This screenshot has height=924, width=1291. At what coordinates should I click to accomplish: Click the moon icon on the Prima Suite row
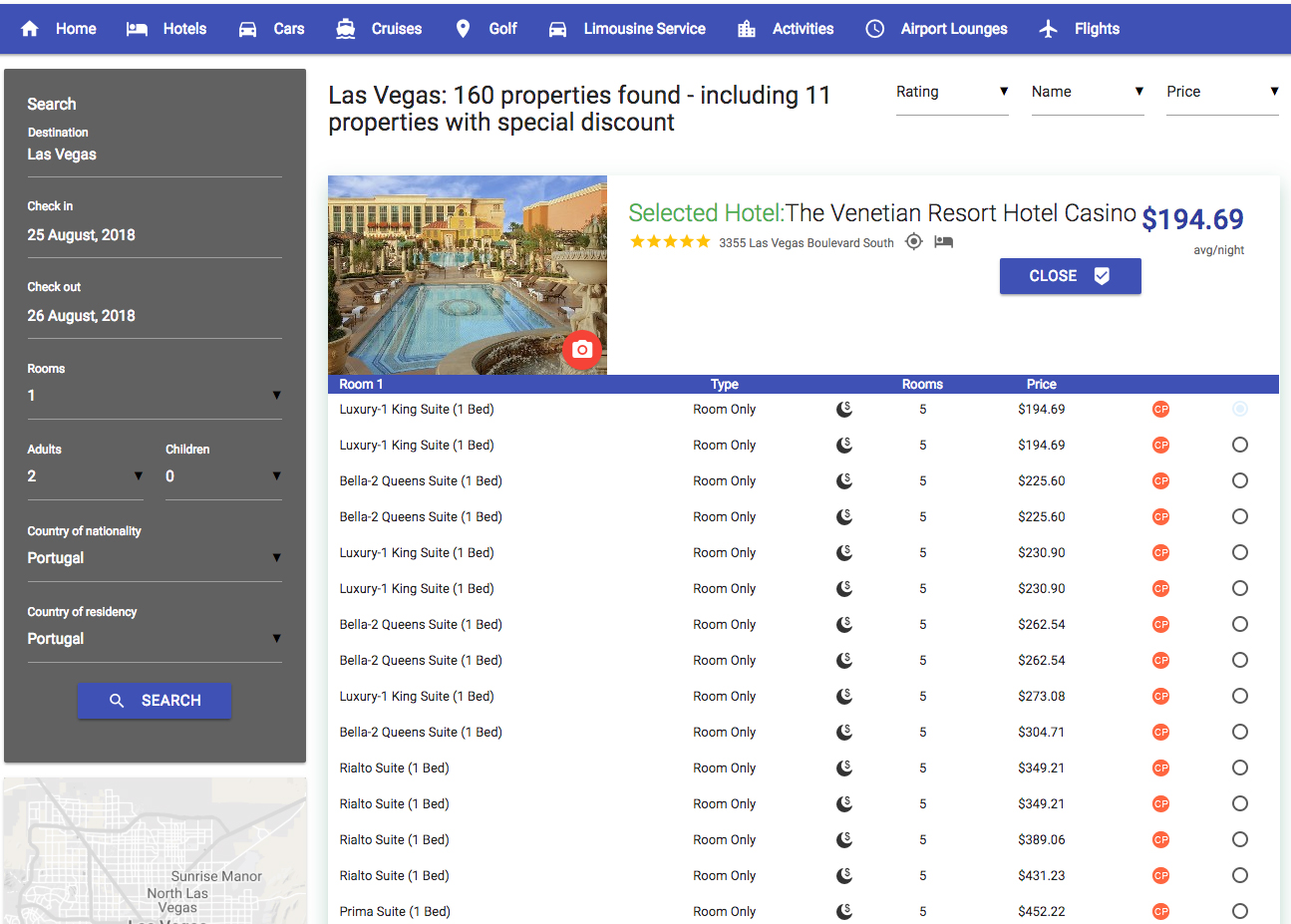tap(844, 911)
